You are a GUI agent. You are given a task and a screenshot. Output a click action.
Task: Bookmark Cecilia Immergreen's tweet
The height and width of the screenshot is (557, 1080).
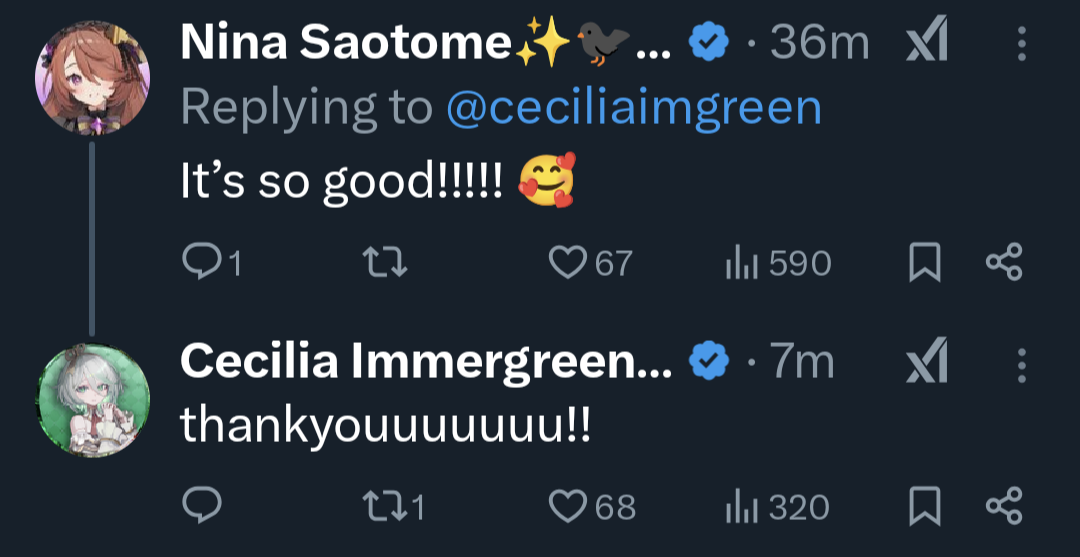pyautogui.click(x=925, y=506)
